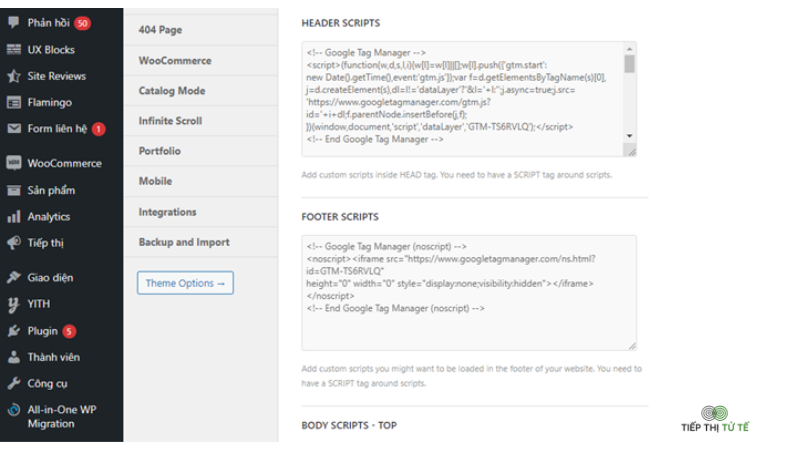This screenshot has width=800, height=450.
Task: Select the UX Blocks sidebar icon
Action: pyautogui.click(x=14, y=49)
